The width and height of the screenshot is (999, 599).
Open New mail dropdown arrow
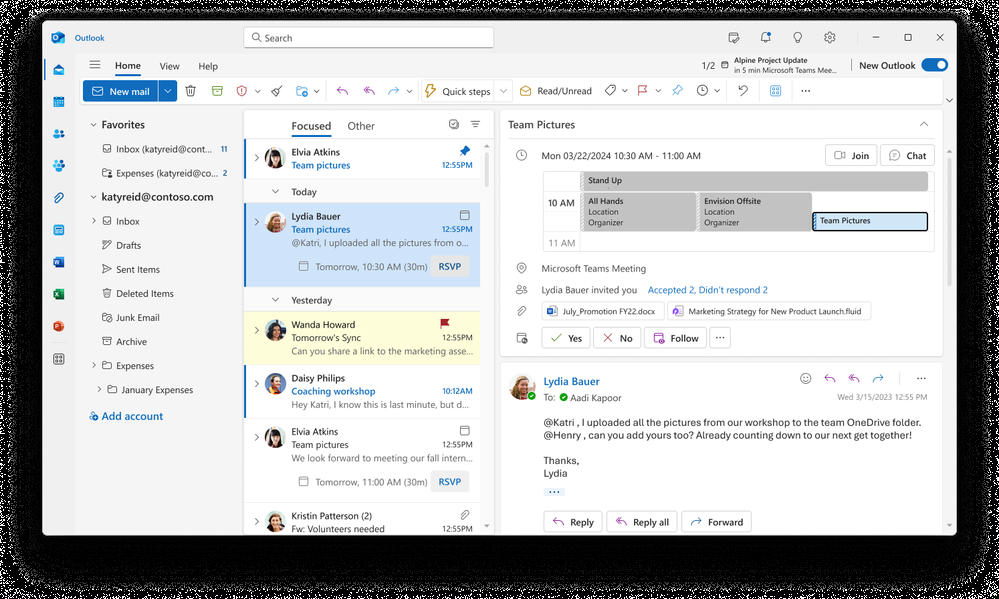click(168, 91)
